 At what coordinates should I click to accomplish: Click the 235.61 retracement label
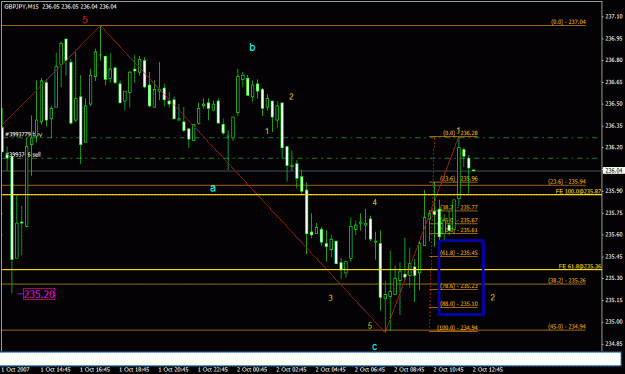tap(460, 230)
